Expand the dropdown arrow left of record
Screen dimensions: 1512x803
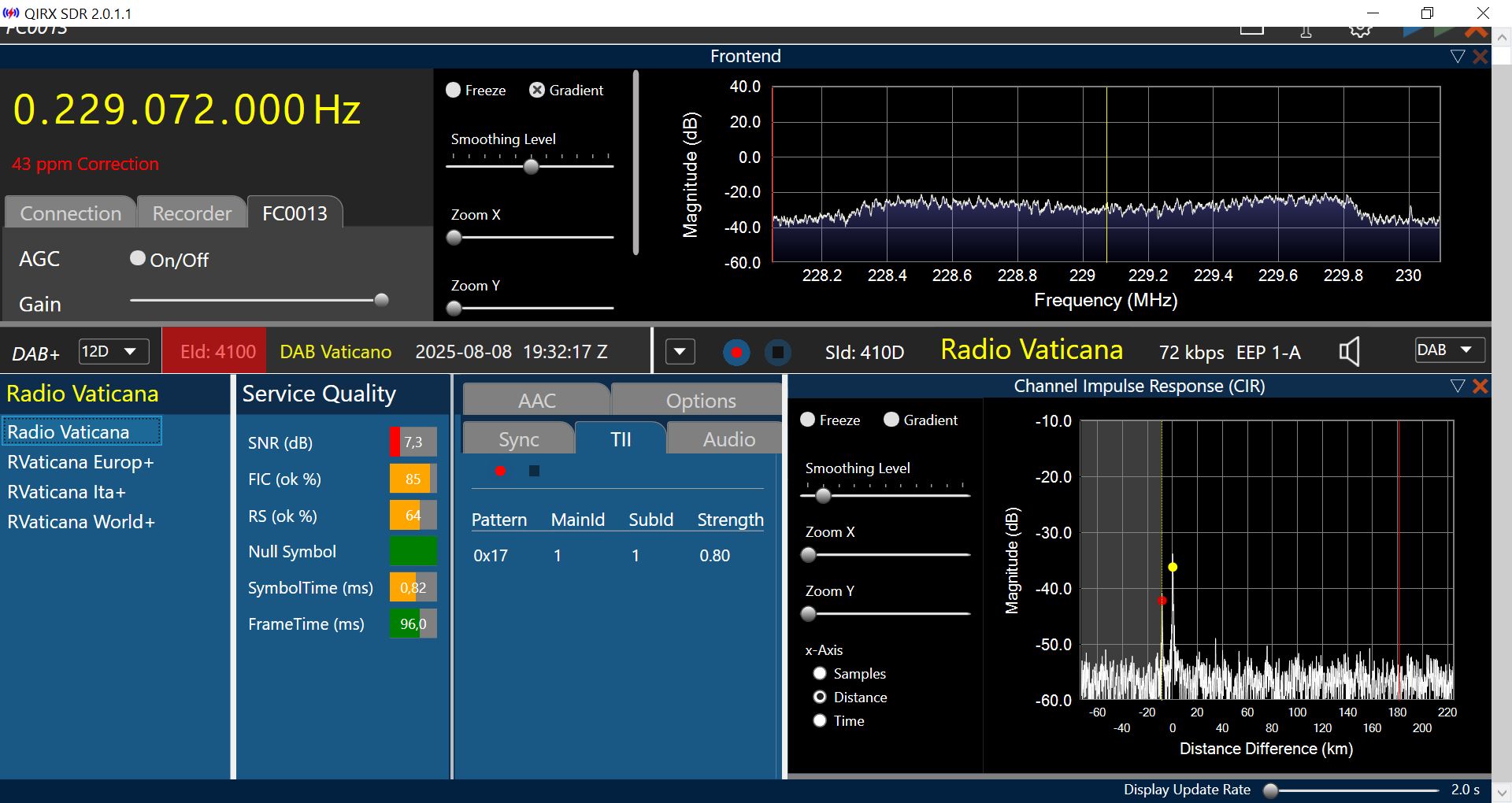point(680,352)
